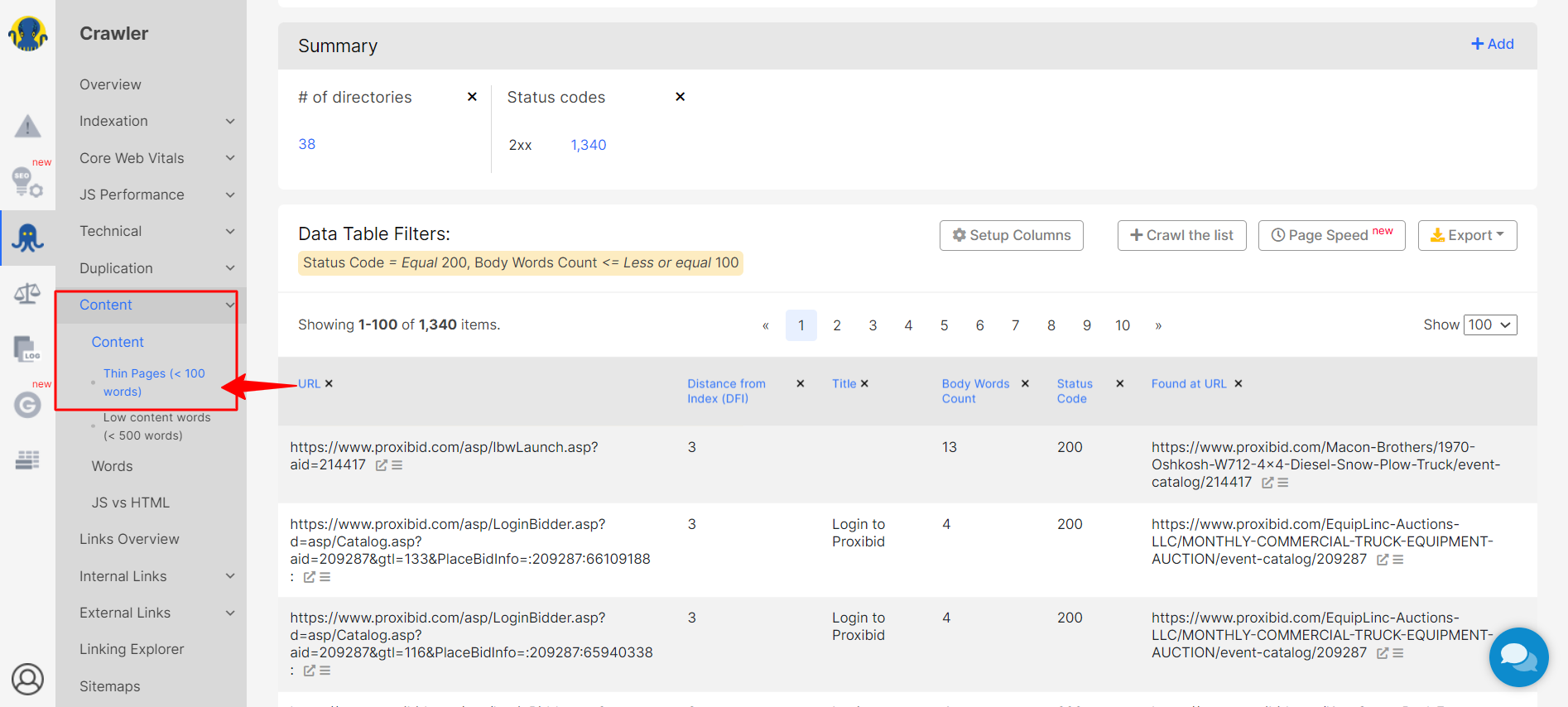Click the Setup Columns button
Screen dimensions: 1568x707
[1011, 235]
